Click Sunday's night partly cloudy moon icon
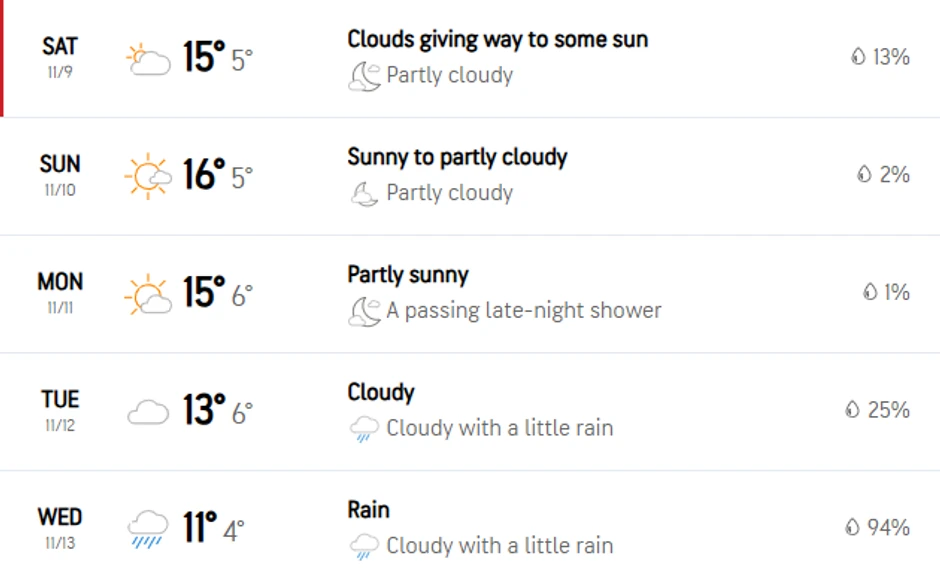 [364, 194]
